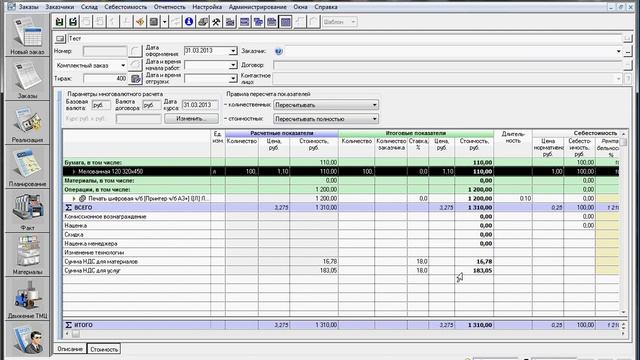Expand the Печать цифровая row
This screenshot has width=640, height=360.
pos(74,199)
